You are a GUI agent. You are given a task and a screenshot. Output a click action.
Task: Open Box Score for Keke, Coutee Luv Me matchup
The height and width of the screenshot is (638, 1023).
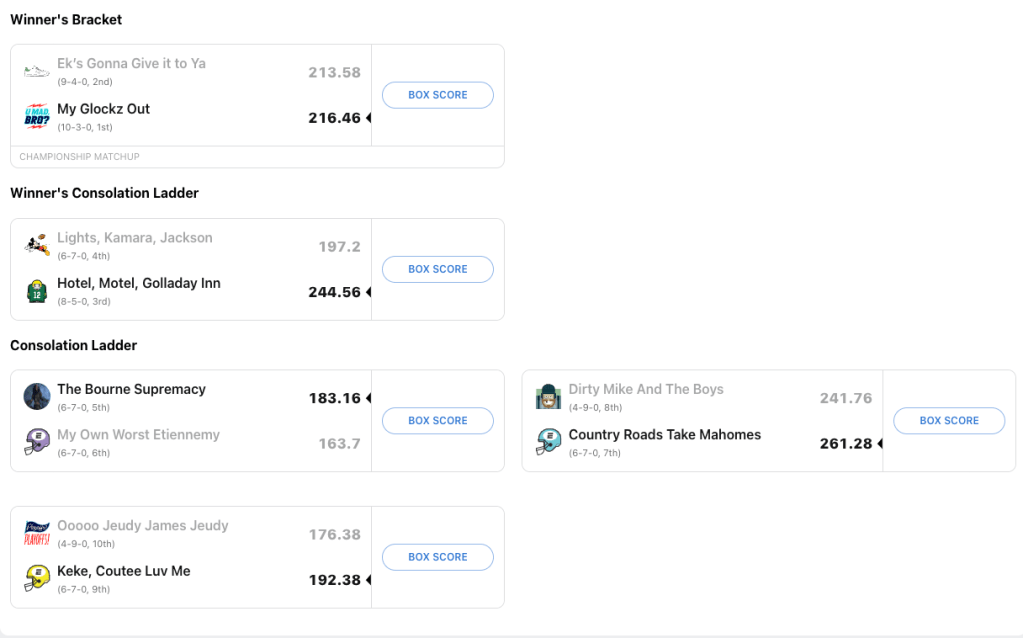coord(437,557)
